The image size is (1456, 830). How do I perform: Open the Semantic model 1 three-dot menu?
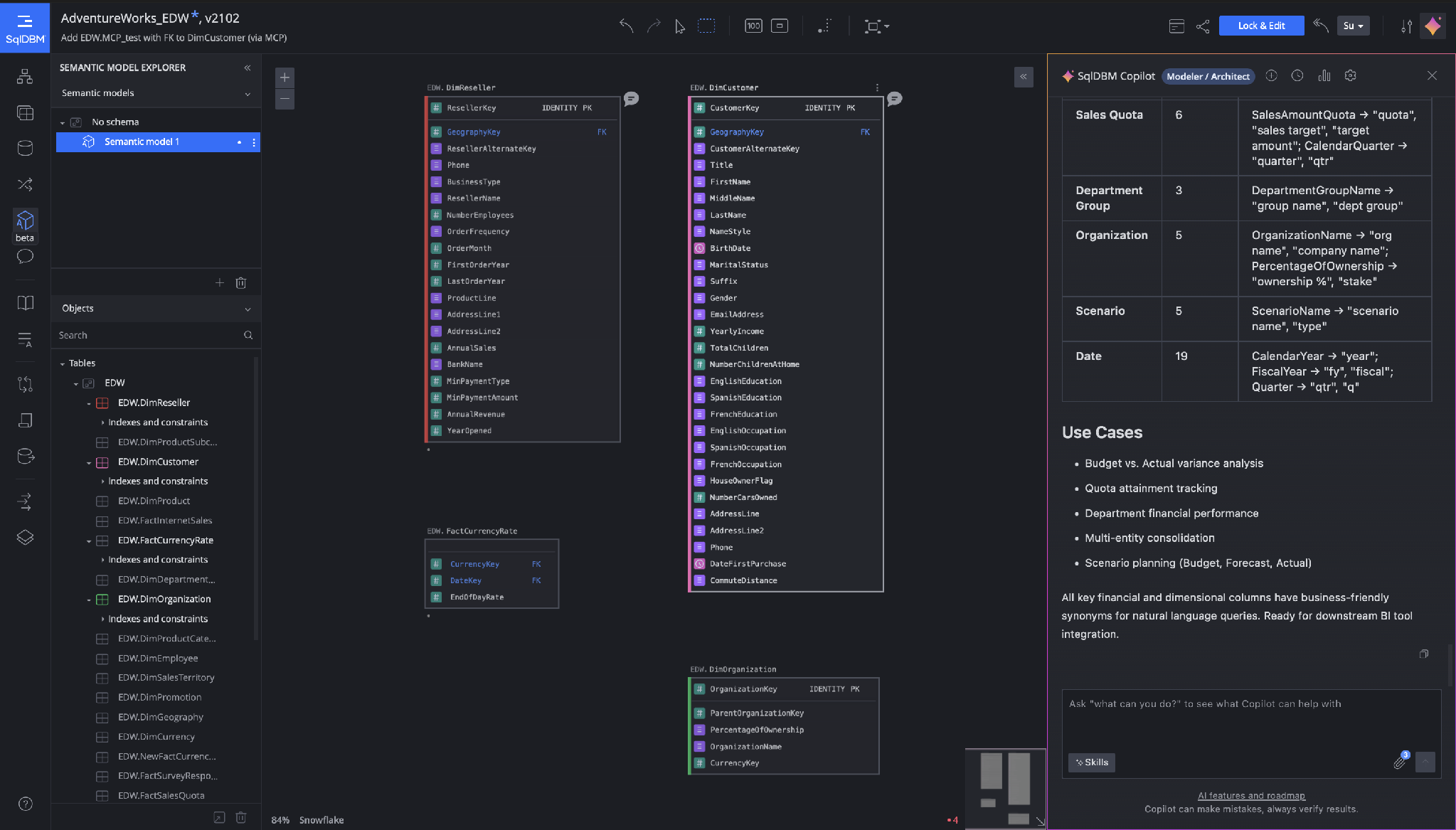pyautogui.click(x=254, y=142)
